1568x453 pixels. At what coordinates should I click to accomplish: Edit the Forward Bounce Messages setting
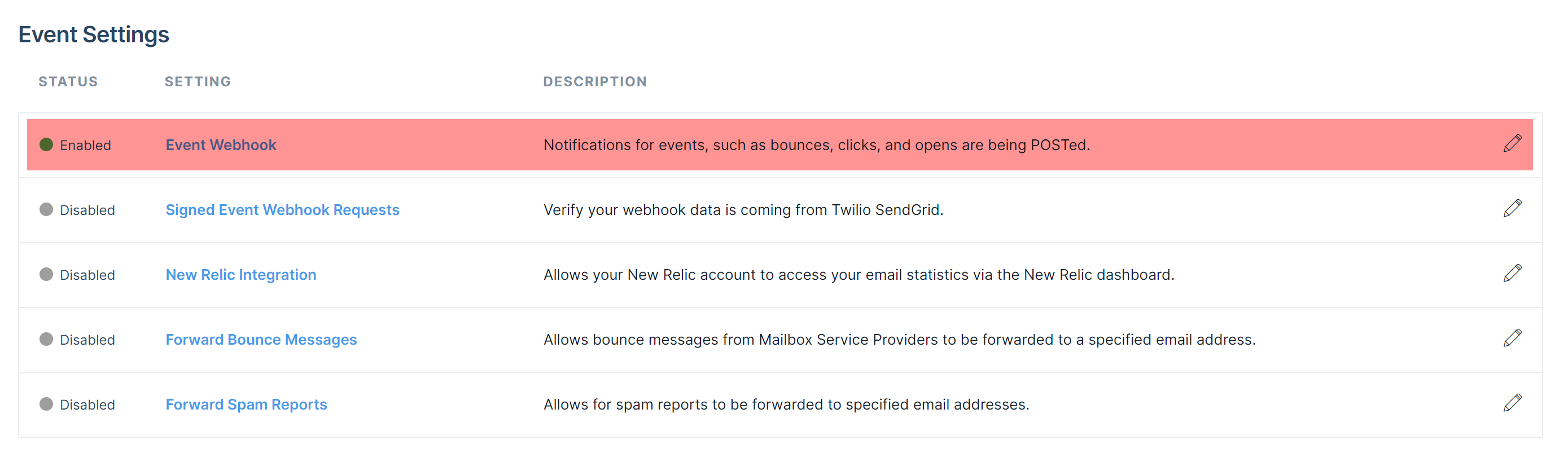point(1513,339)
